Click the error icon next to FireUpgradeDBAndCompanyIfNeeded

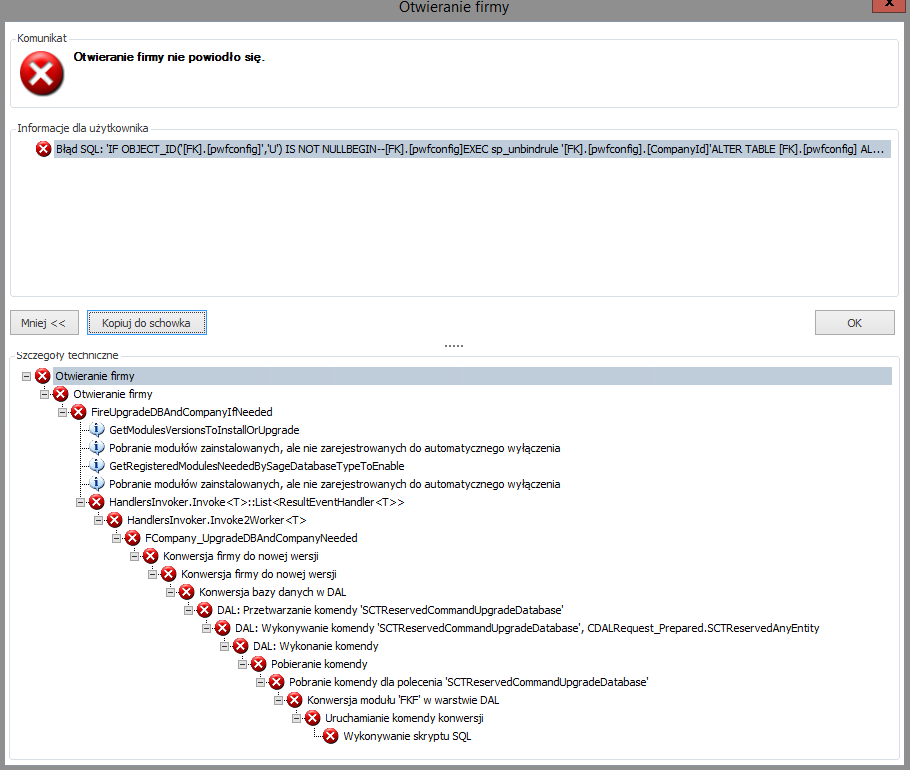coord(79,412)
